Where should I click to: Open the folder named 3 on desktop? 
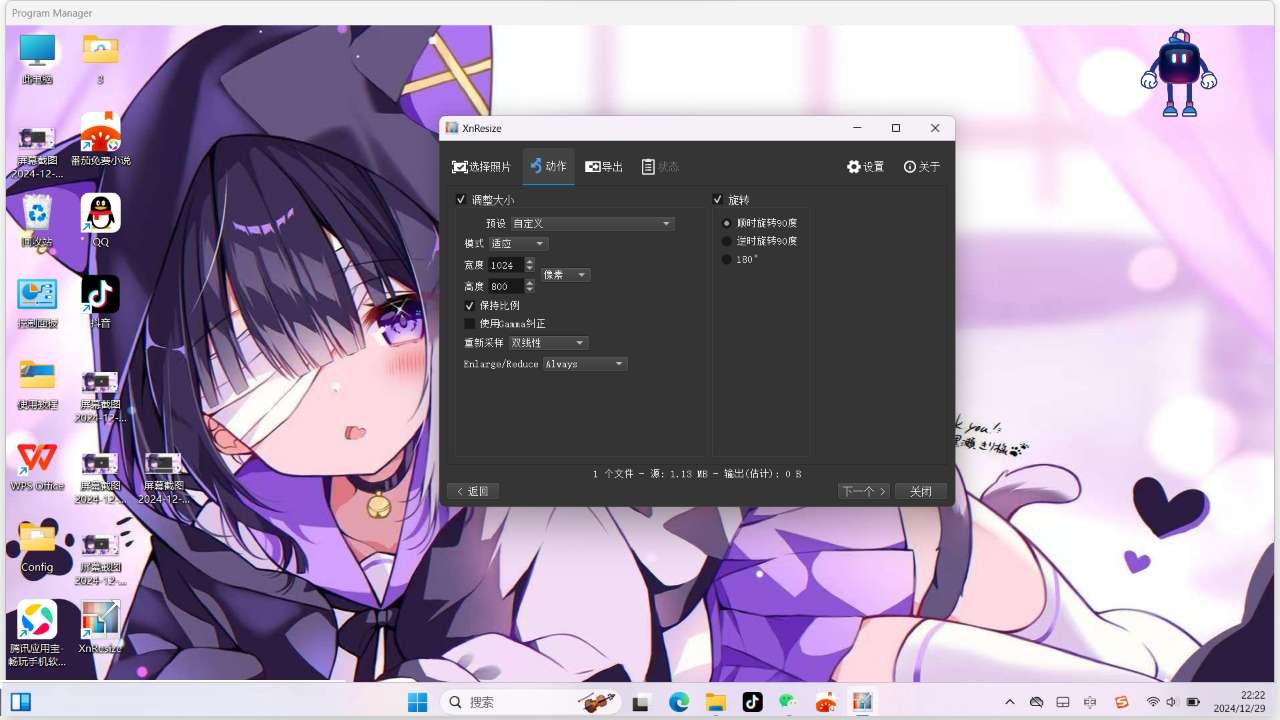click(100, 60)
